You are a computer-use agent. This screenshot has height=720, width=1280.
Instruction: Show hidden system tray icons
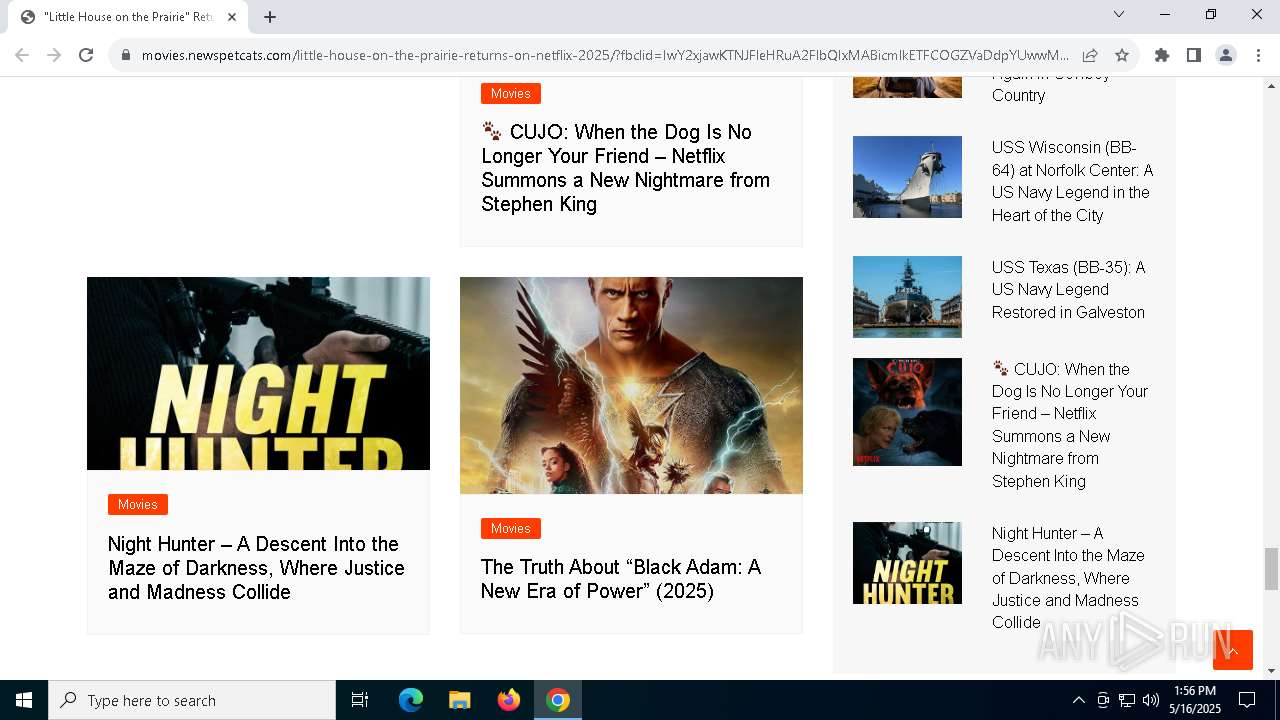tap(1078, 700)
